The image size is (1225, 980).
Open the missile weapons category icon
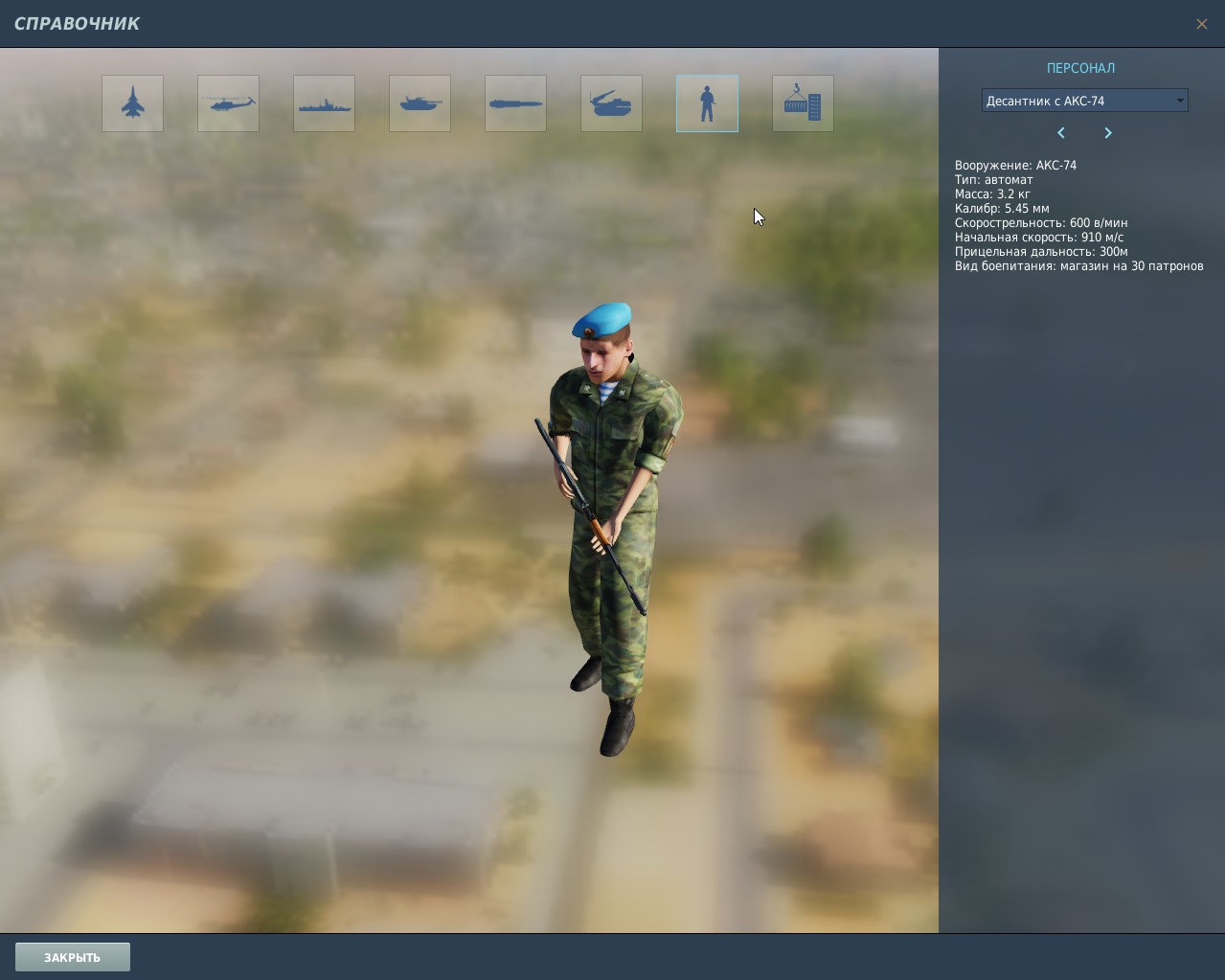(515, 103)
